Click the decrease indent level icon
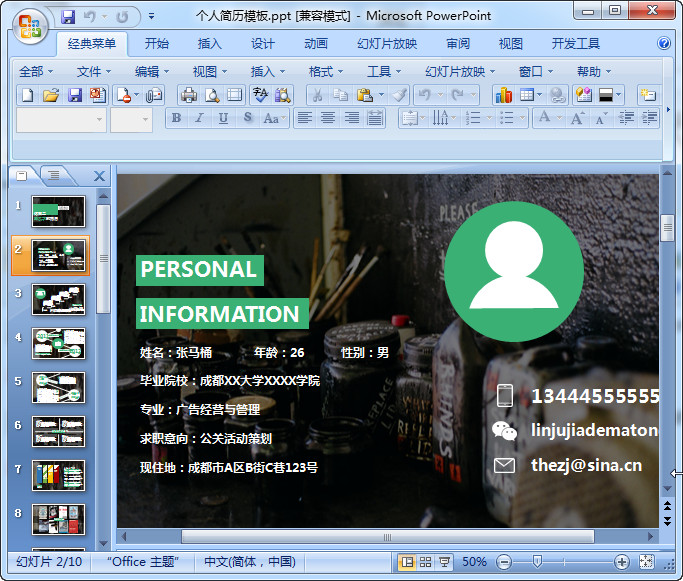This screenshot has height=581, width=683. (x=626, y=118)
